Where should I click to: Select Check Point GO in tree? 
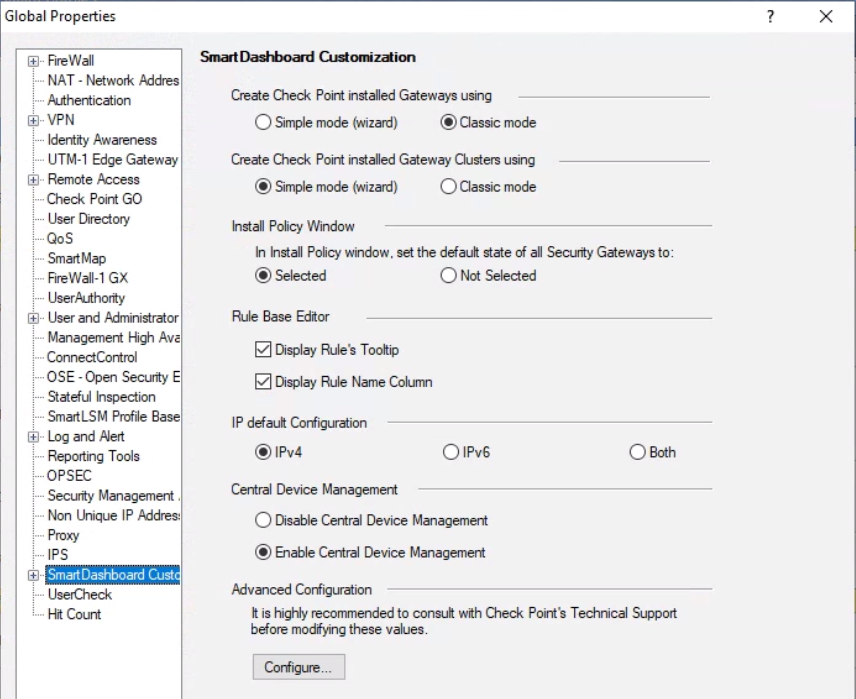(x=94, y=199)
